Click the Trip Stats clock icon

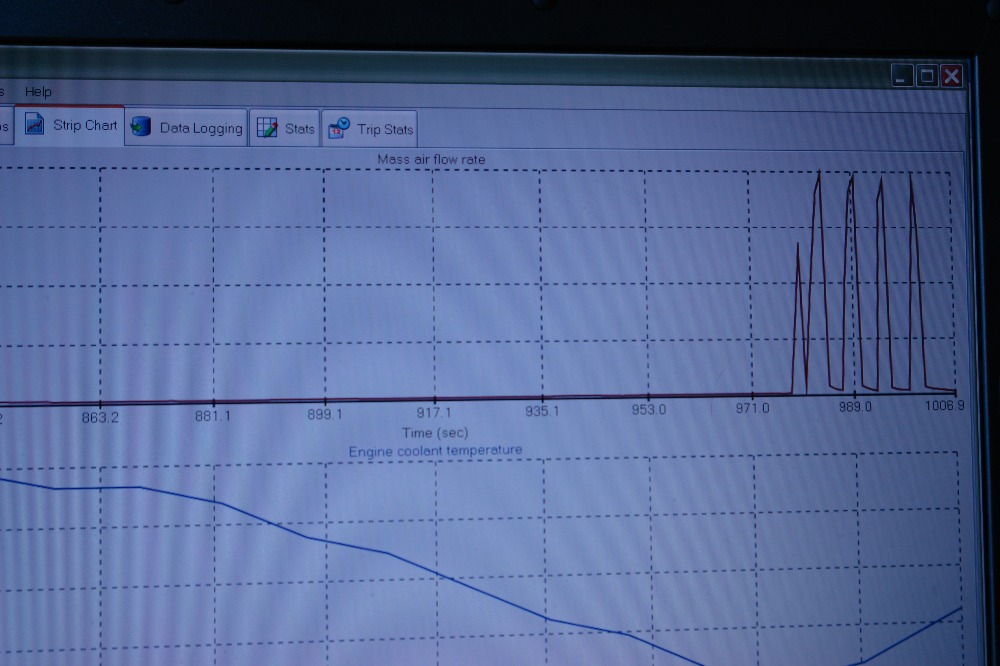pos(339,128)
